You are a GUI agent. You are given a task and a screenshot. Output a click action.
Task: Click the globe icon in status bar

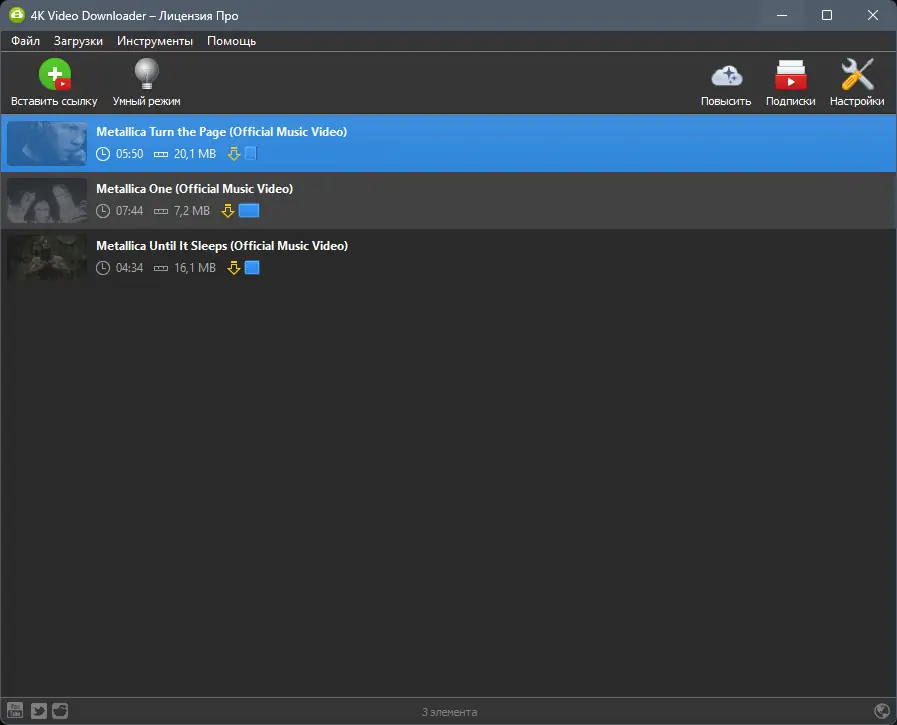(x=882, y=711)
